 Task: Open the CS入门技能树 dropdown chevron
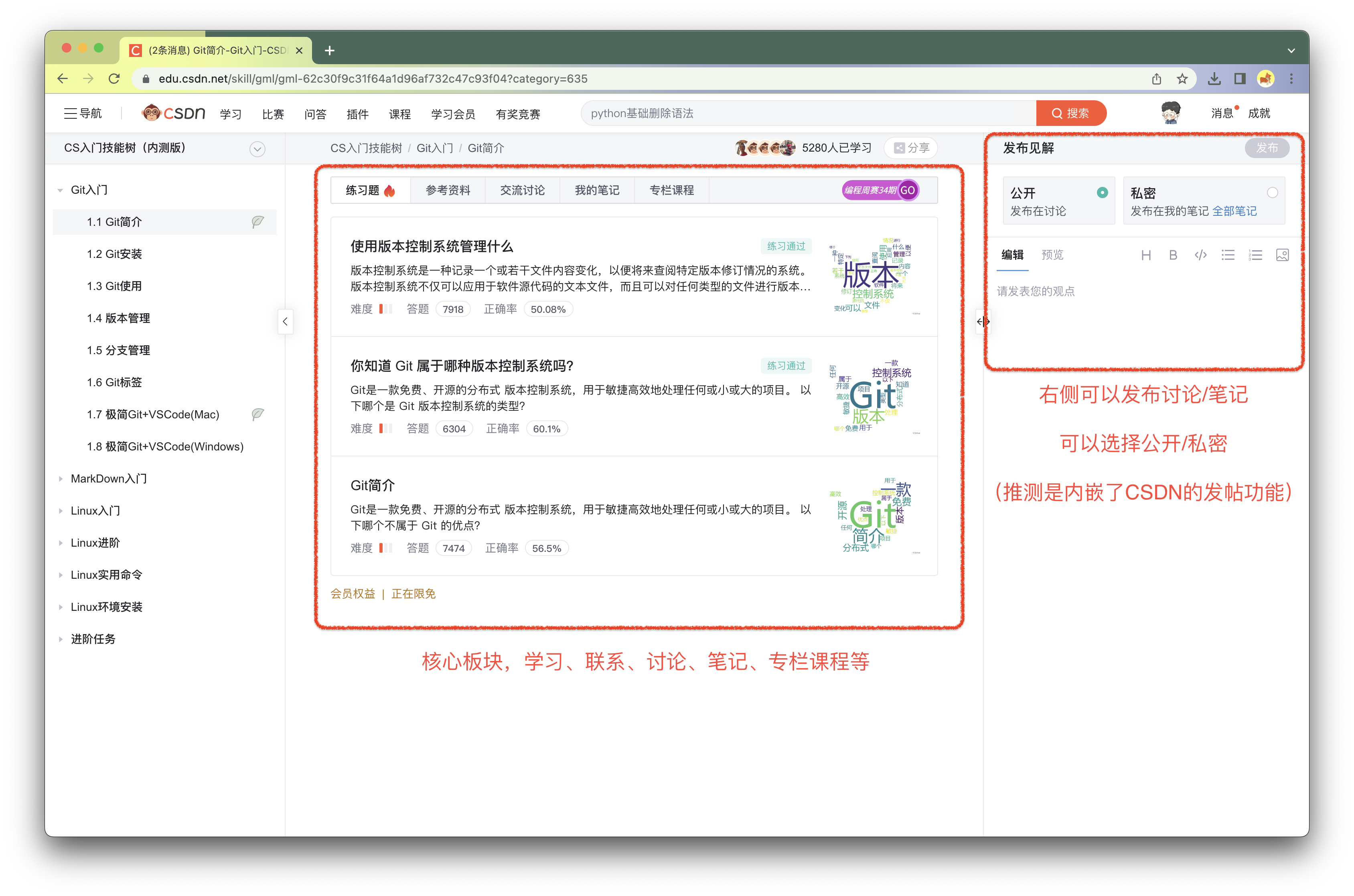coord(257,149)
